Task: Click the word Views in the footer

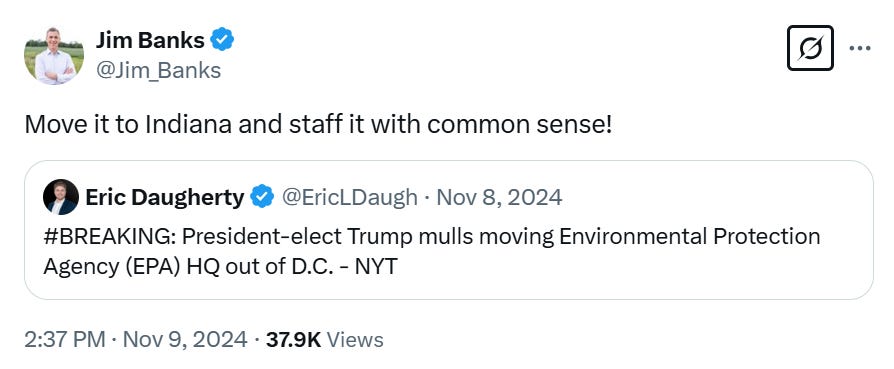Action: (x=355, y=339)
